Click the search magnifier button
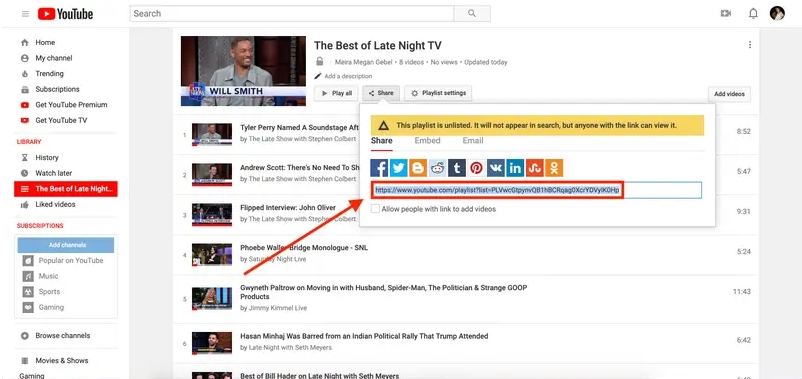This screenshot has width=802, height=379. click(472, 14)
